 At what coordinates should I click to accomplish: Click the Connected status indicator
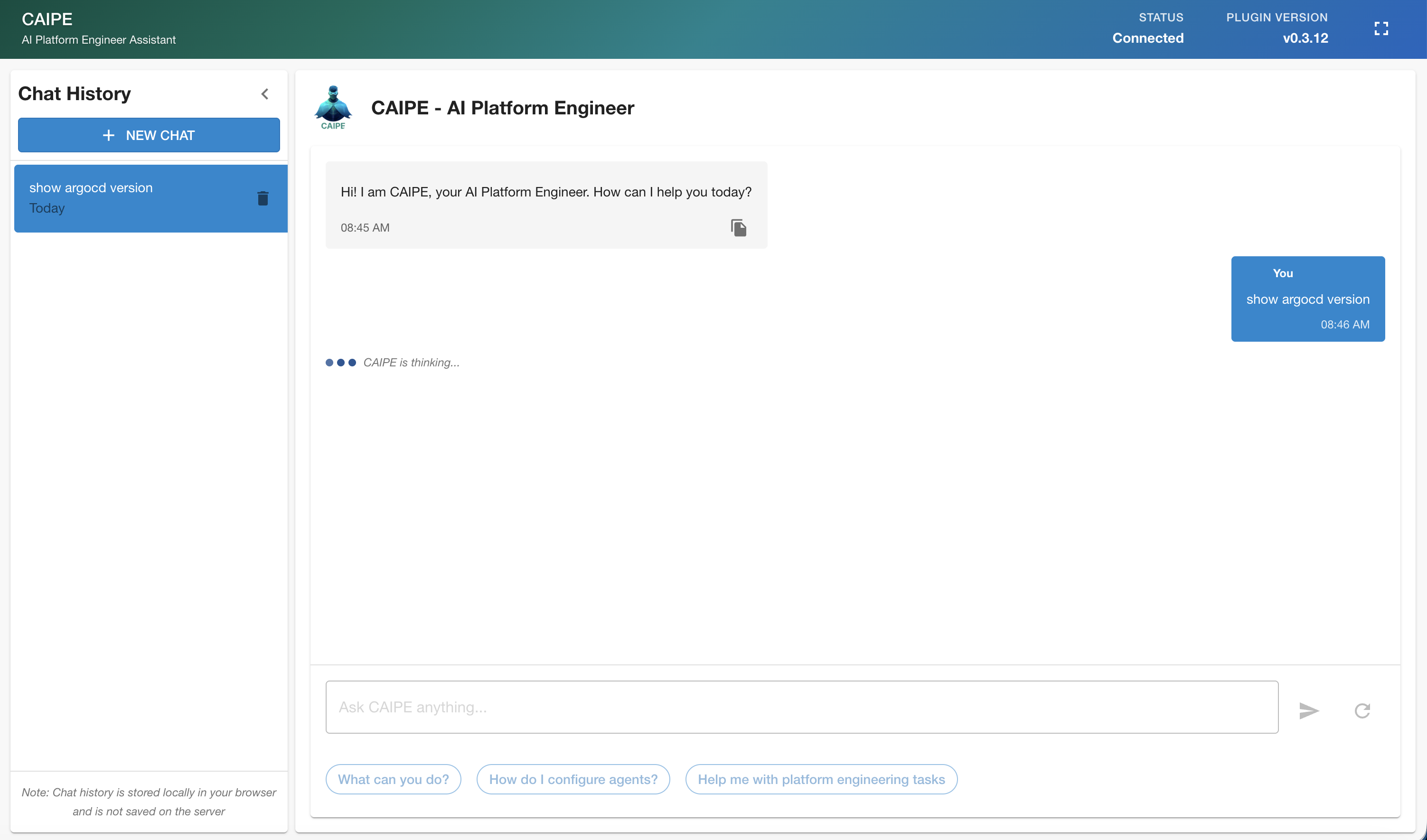point(1147,38)
